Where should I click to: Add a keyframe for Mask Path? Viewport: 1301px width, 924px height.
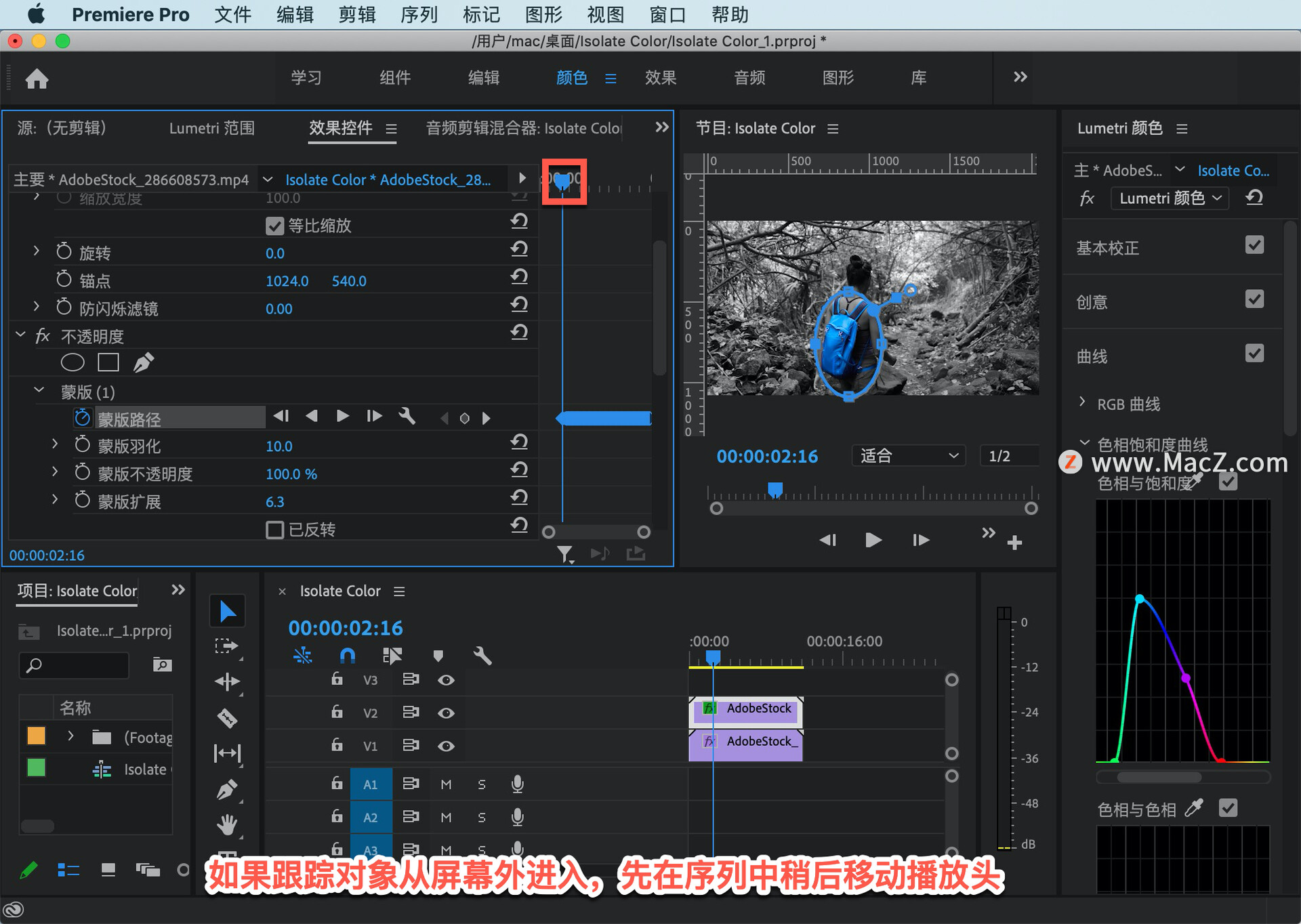[465, 419]
